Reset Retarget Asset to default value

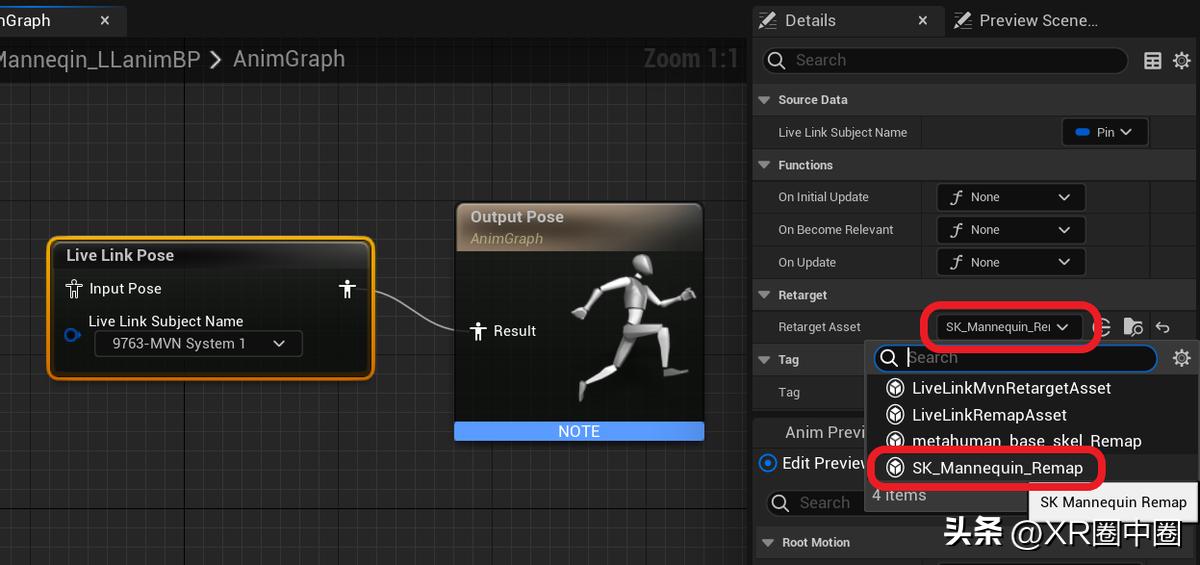1162,327
